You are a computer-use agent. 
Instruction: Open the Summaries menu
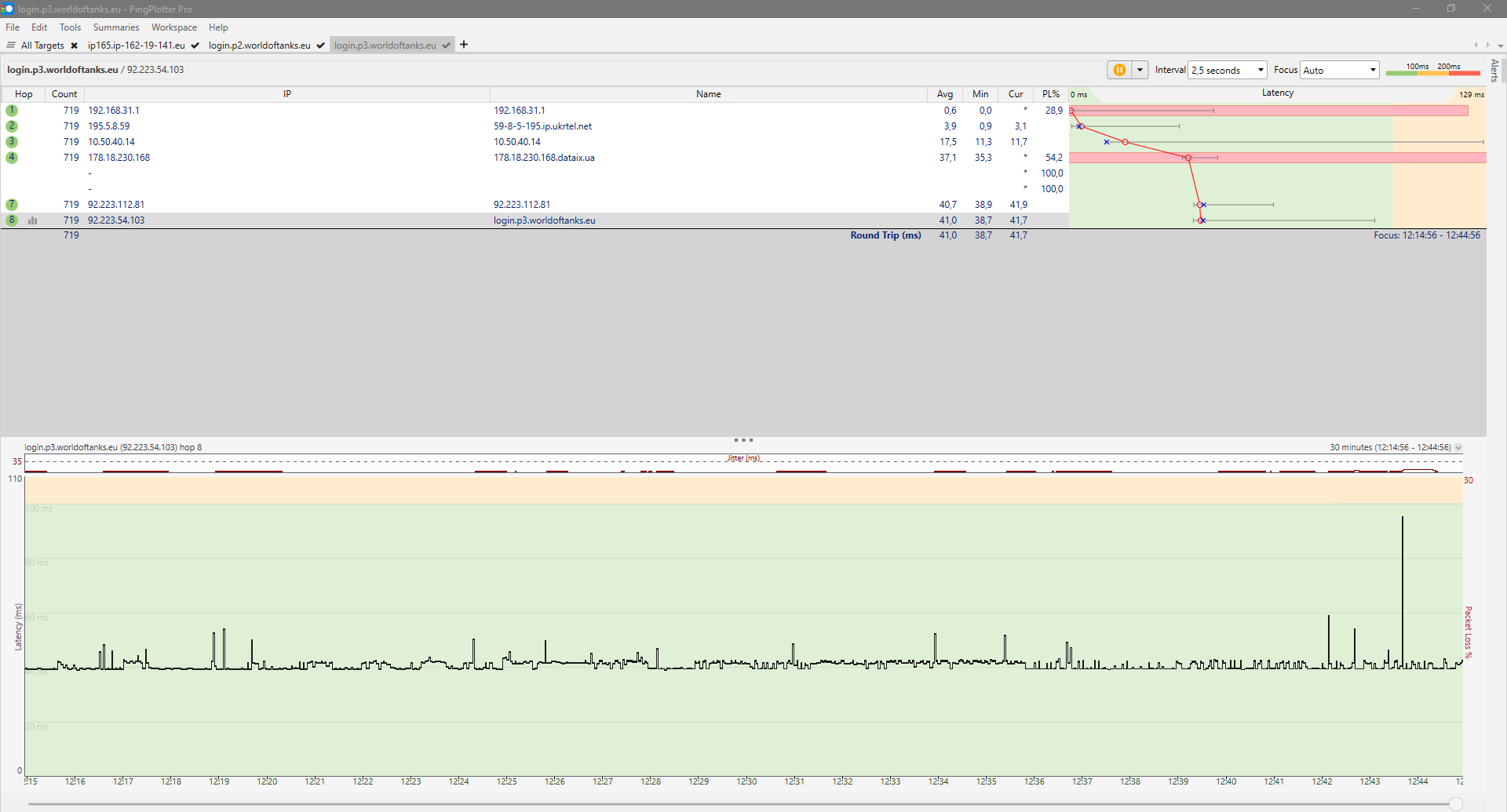click(116, 27)
